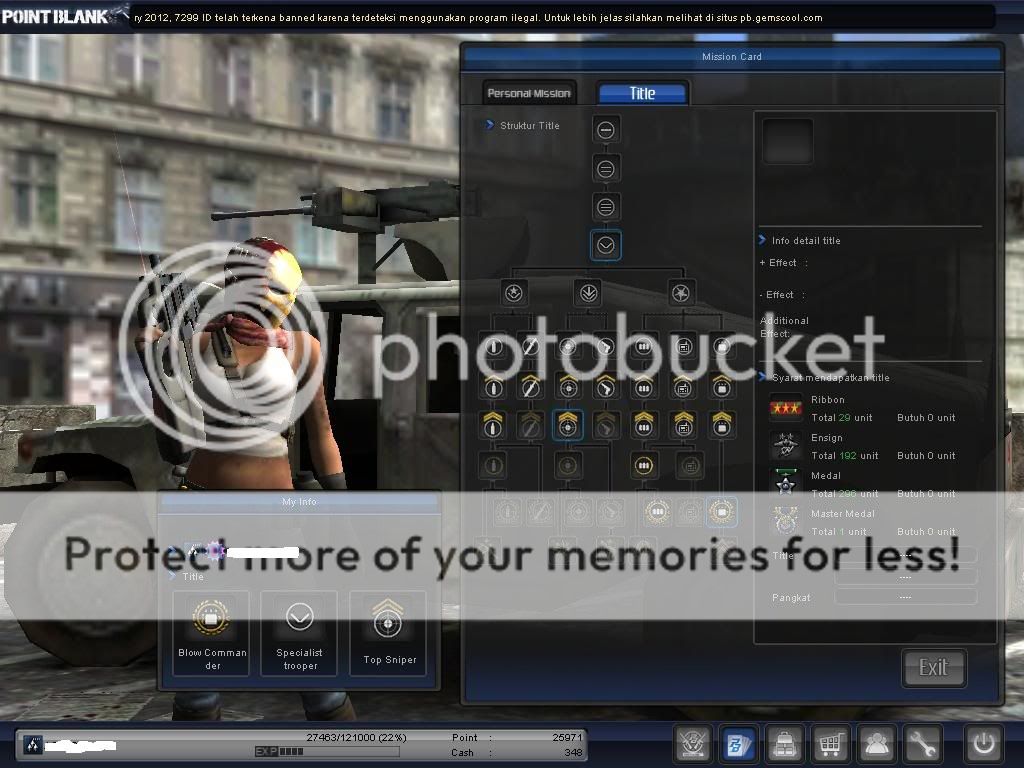Screen dimensions: 1024x768
Task: Click the Syarat mendapatkan title arrow
Action: [762, 377]
